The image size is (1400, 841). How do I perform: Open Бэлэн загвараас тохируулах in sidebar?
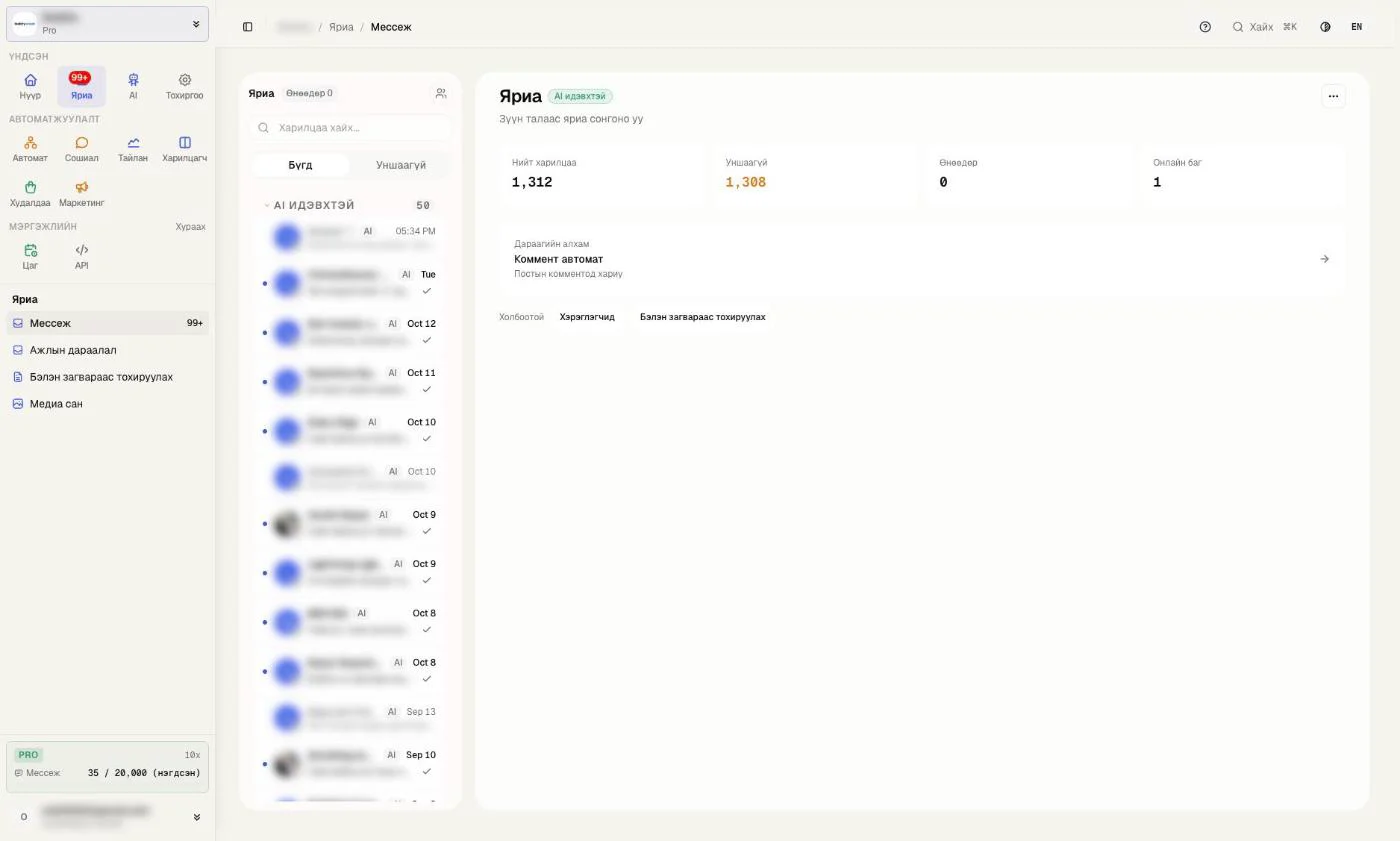coord(107,377)
